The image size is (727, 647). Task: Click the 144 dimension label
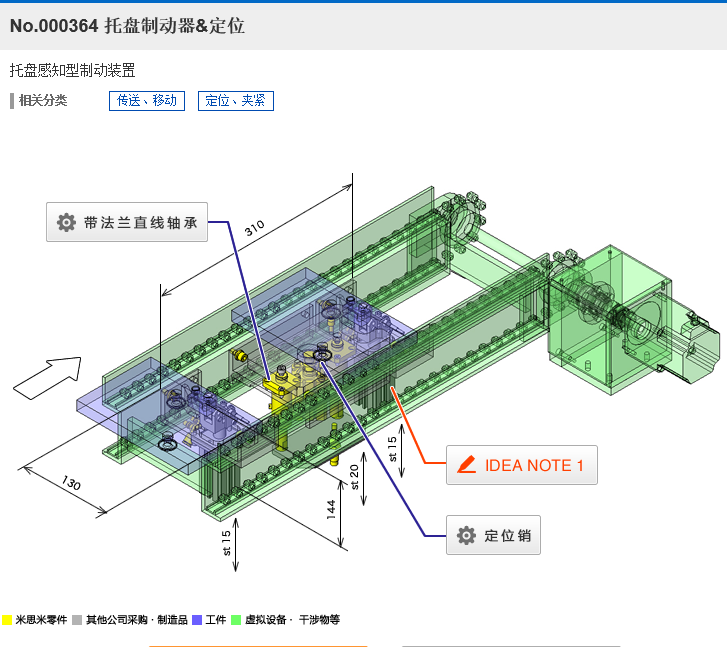tap(331, 509)
